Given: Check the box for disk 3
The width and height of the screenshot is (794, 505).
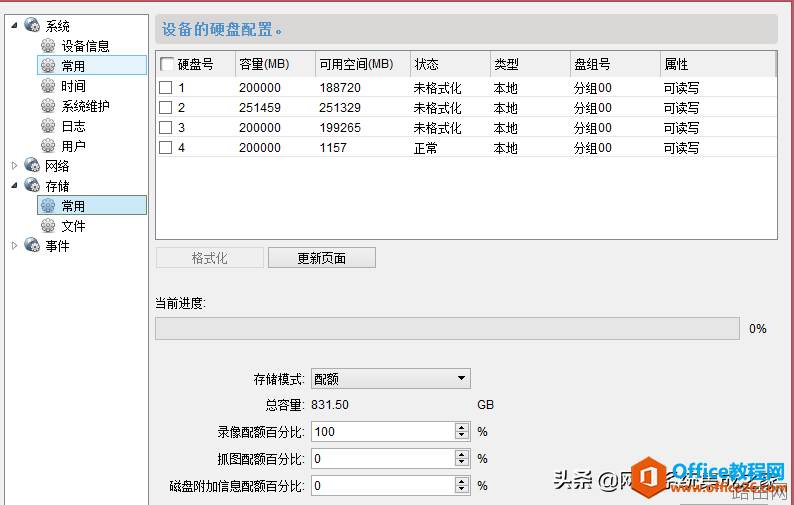Looking at the screenshot, I should (166, 128).
